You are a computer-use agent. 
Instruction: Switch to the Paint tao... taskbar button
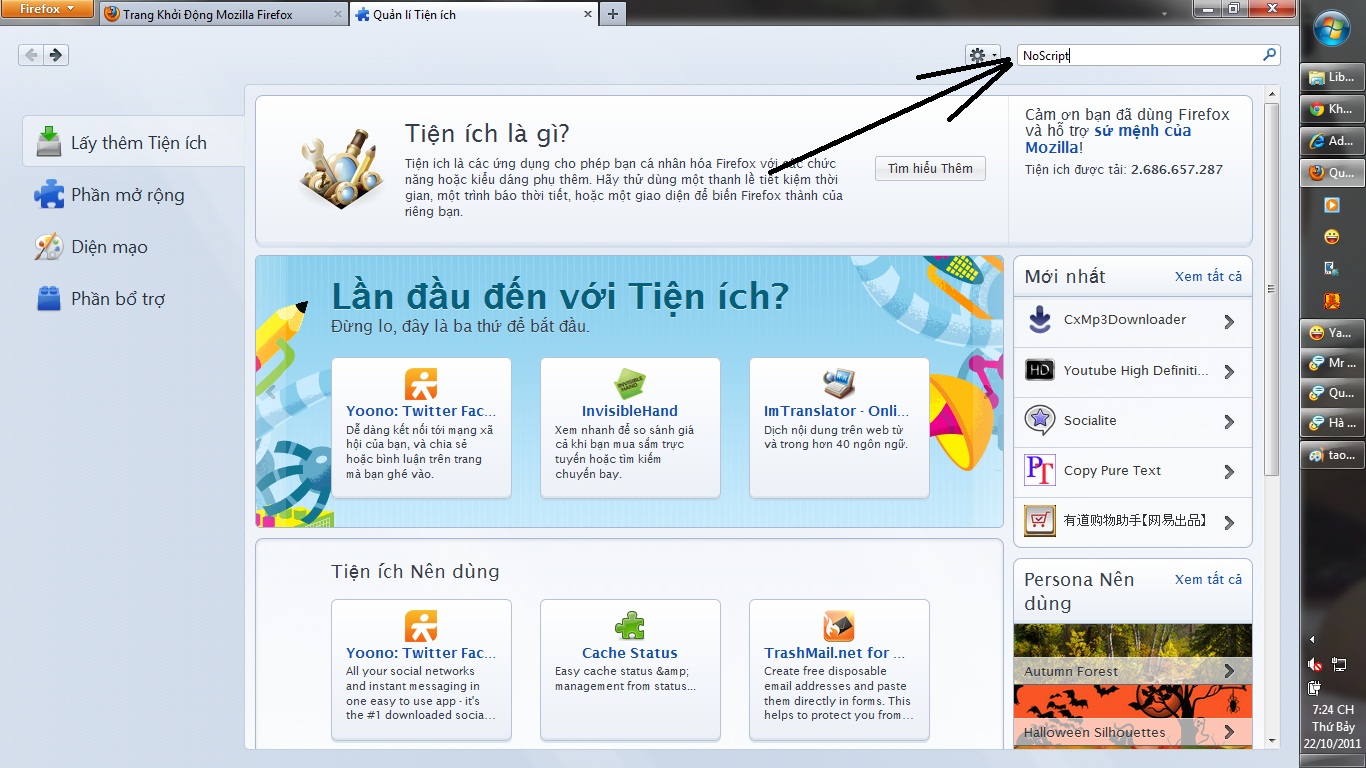point(1331,455)
